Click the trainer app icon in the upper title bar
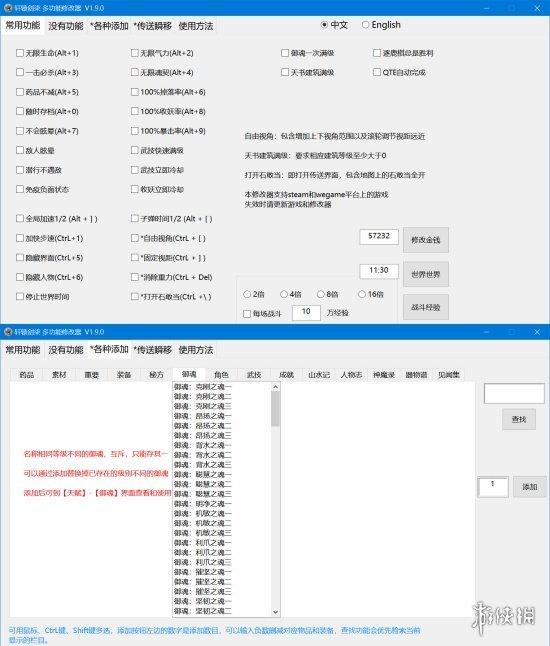The image size is (550, 646). [8, 8]
